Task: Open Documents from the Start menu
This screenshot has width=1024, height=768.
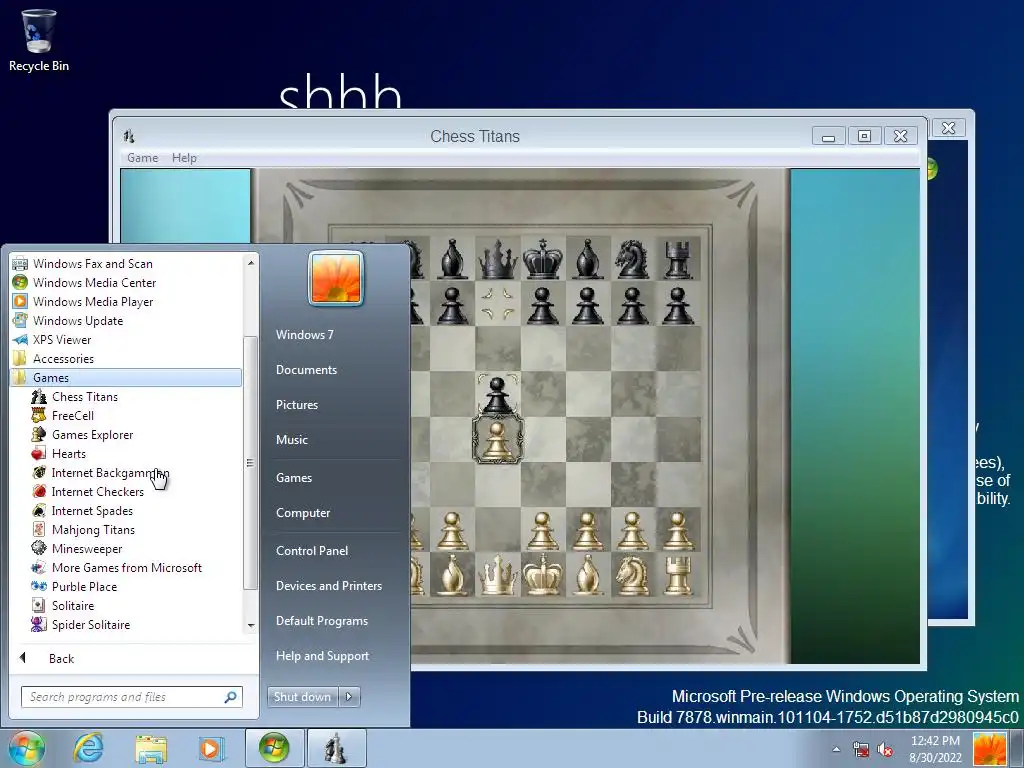Action: click(x=306, y=370)
